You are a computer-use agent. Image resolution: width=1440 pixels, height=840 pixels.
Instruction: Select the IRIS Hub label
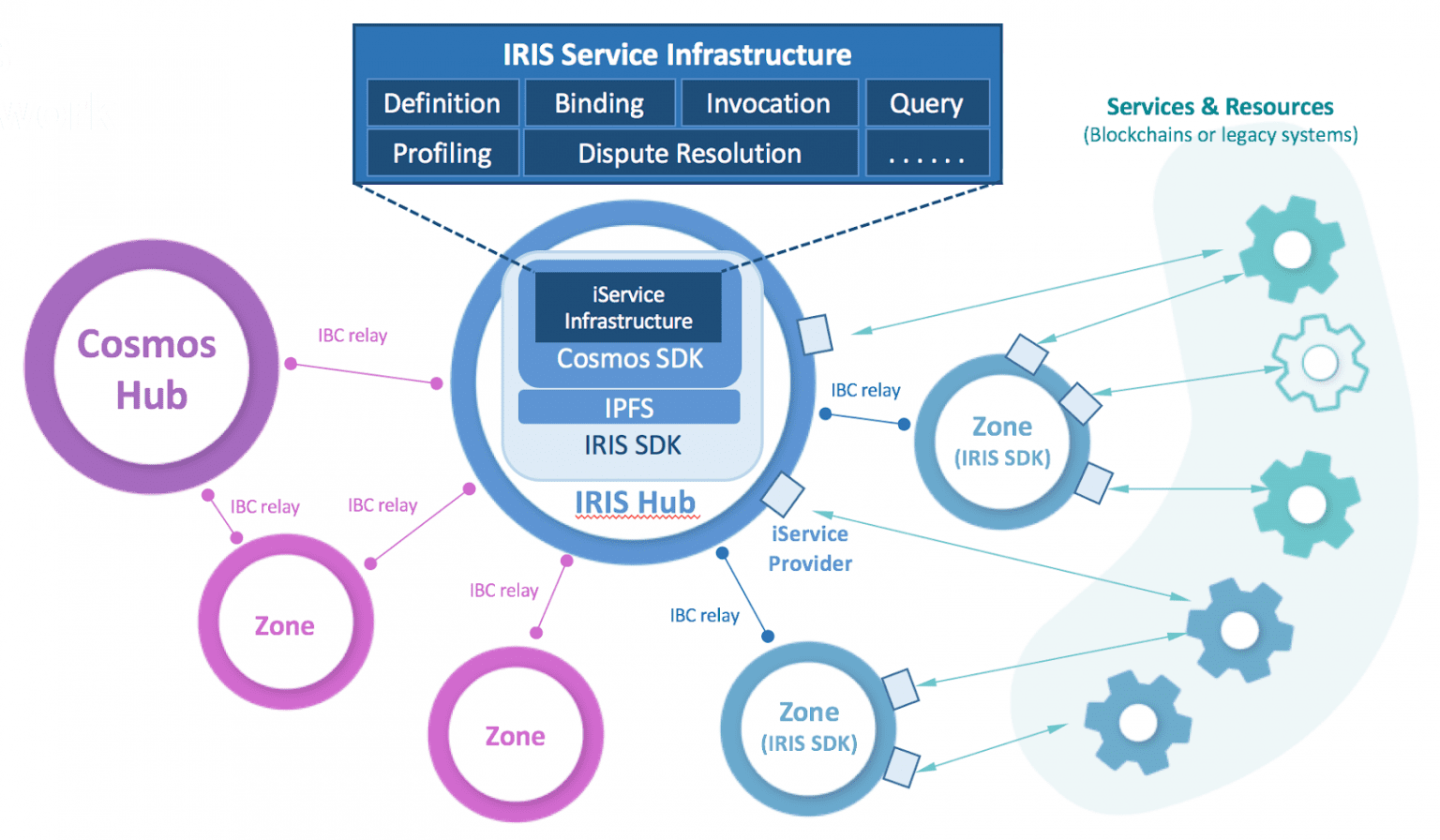[636, 502]
